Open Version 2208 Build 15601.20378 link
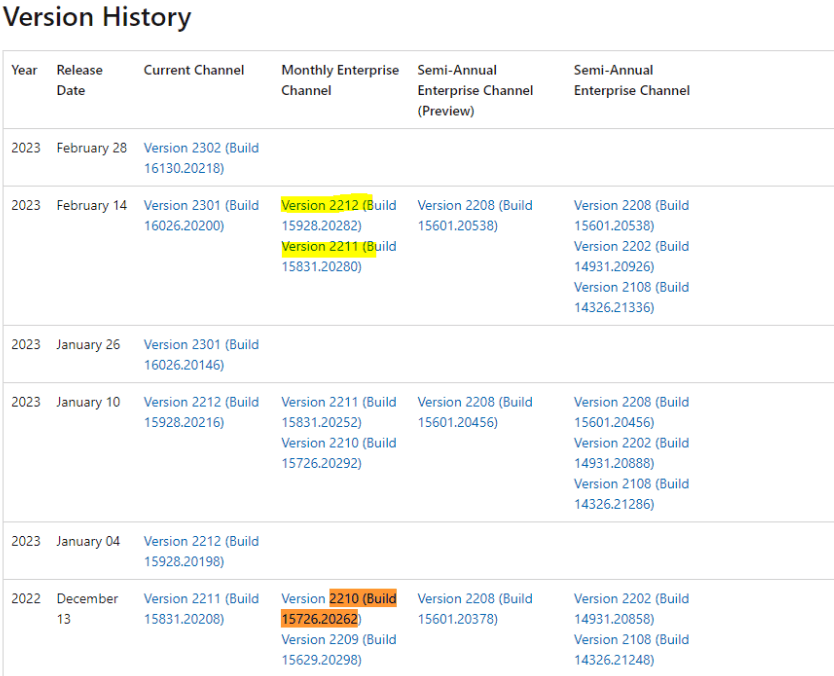Image resolution: width=834 pixels, height=676 pixels. point(475,609)
